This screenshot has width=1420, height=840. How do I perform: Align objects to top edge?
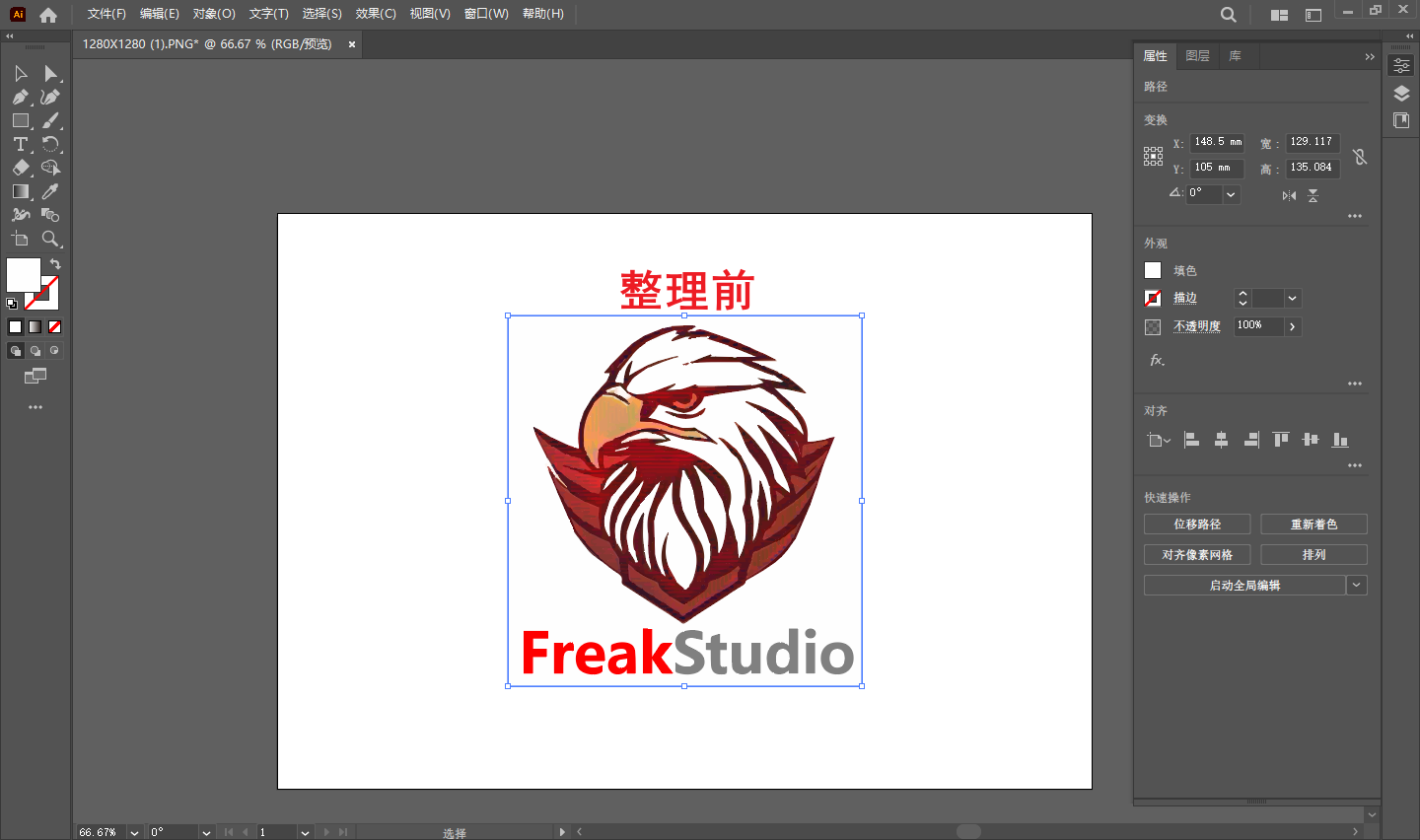[1281, 440]
